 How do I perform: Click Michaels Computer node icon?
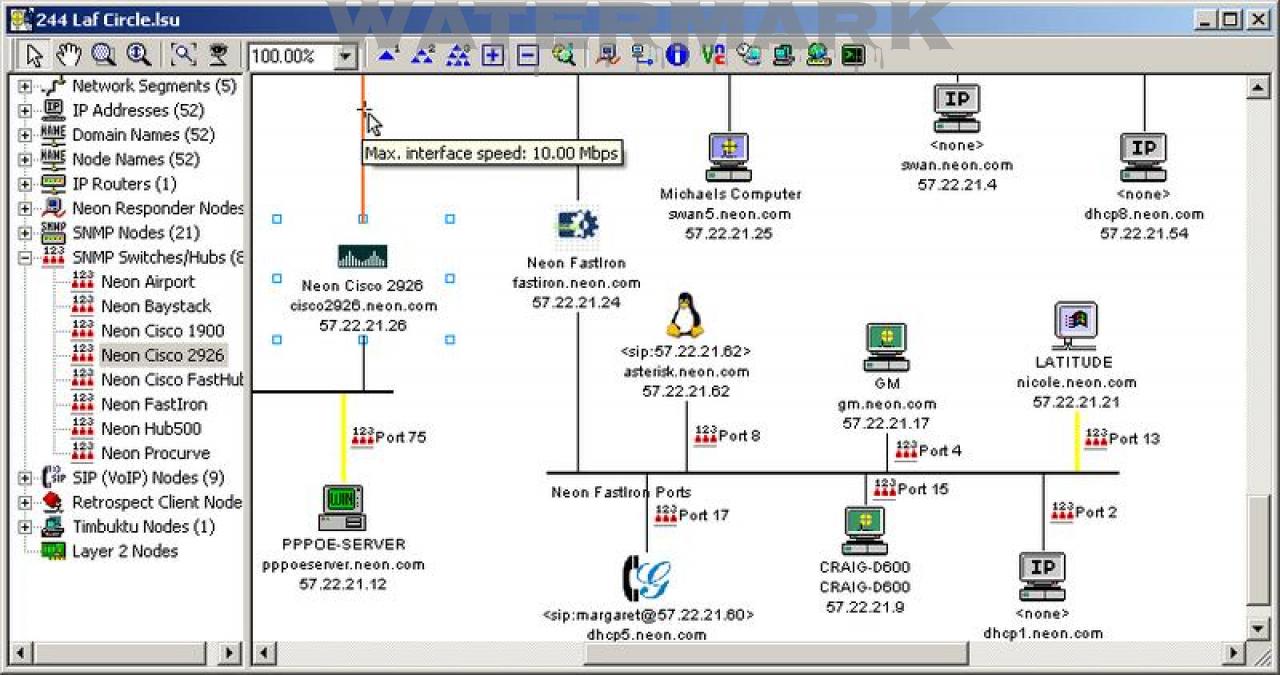click(x=728, y=157)
